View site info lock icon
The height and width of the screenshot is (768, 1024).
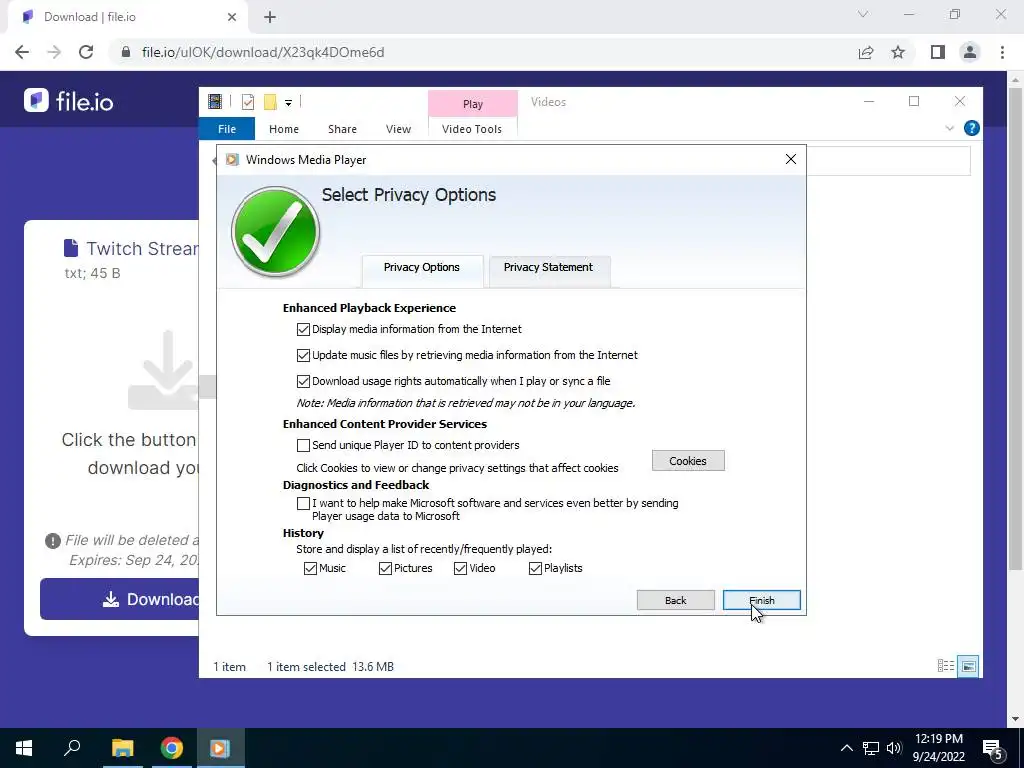[126, 52]
